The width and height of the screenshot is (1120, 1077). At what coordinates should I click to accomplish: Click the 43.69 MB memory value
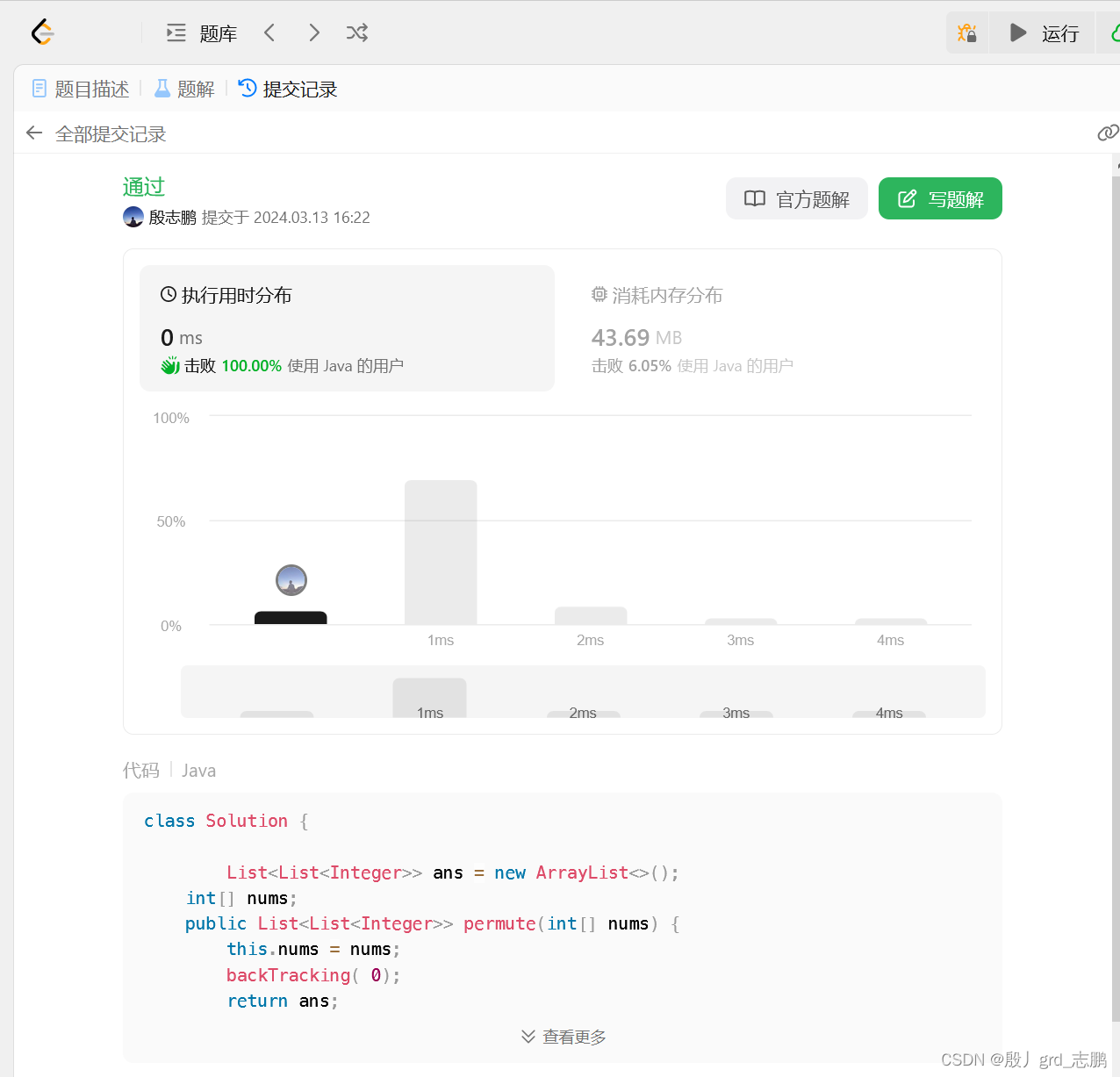[636, 338]
